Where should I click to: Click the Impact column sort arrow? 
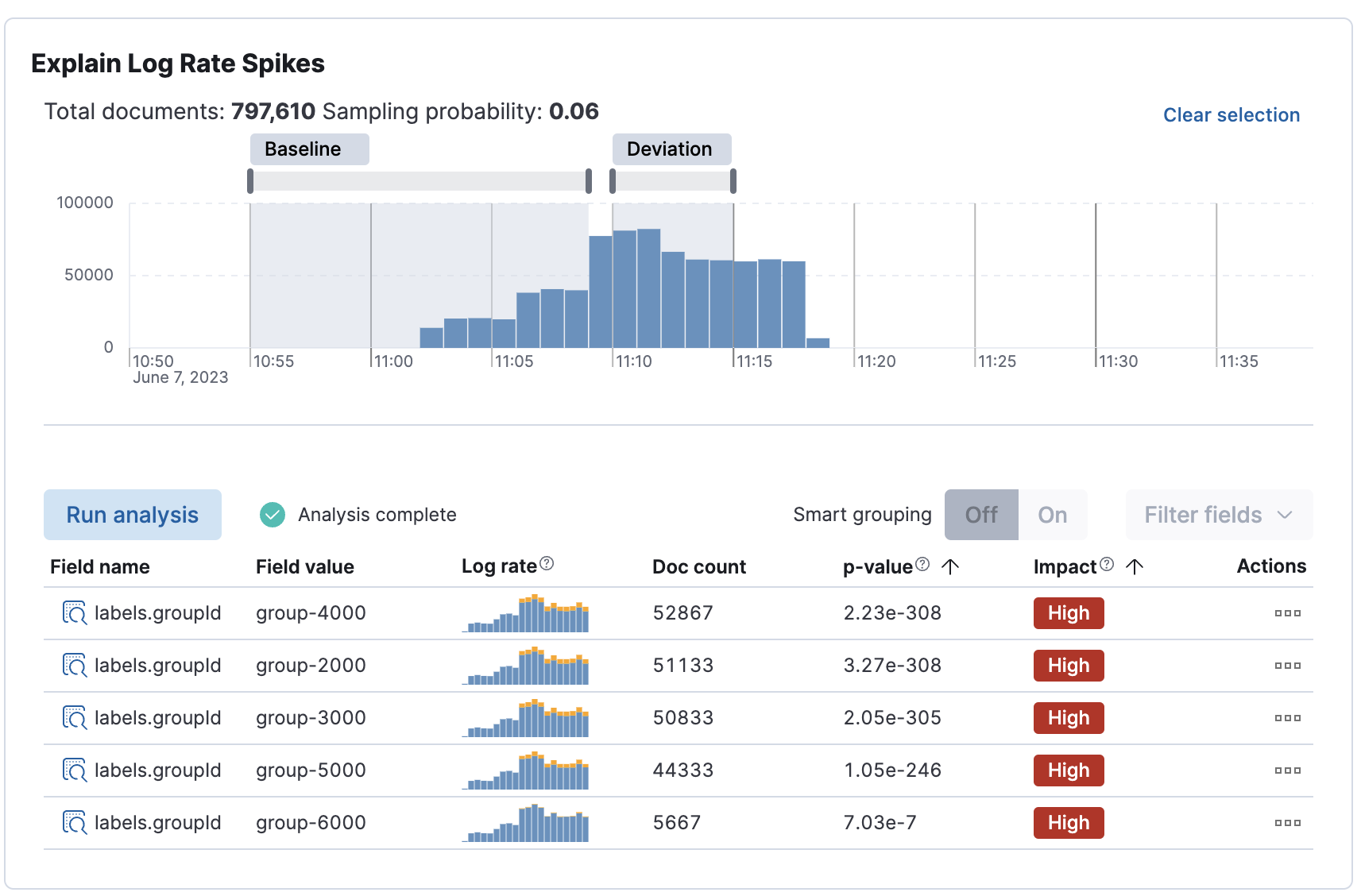coord(1135,566)
